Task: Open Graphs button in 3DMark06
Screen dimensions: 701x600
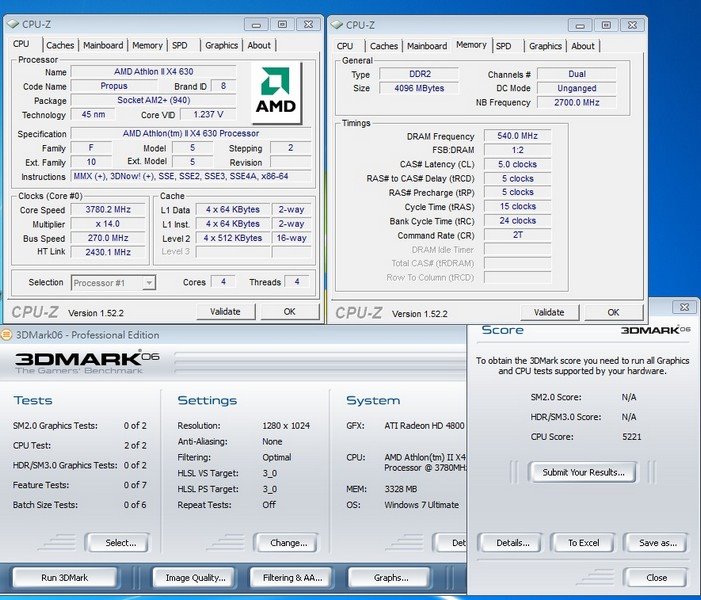Action: (391, 578)
